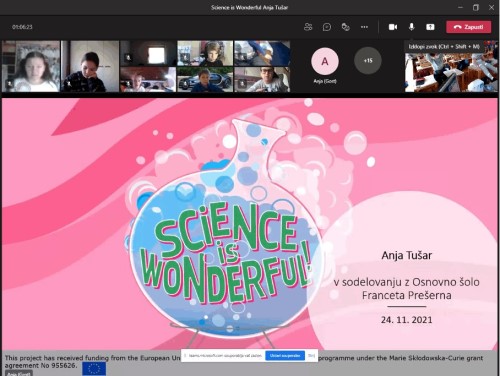Viewport: 500px width, 376px height.
Task: Select the video tile of boy wearing headphones
Action: [205, 53]
